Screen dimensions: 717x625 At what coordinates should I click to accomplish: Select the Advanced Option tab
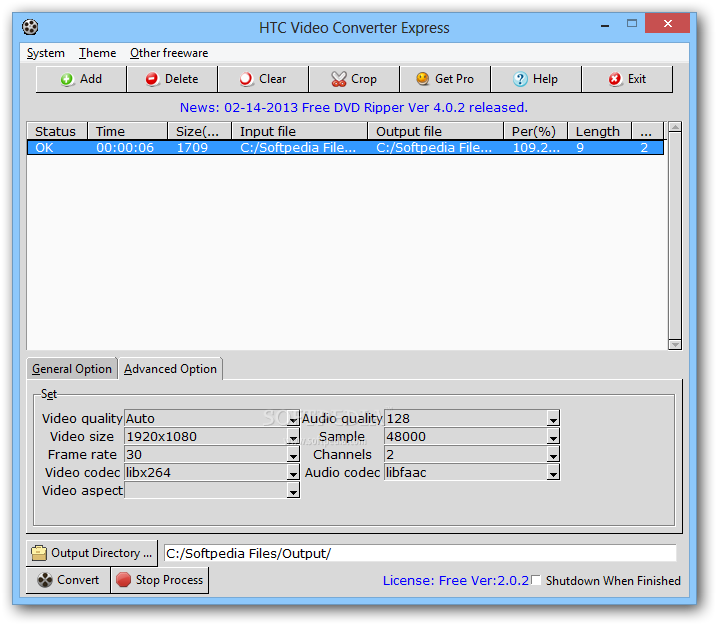pos(170,369)
